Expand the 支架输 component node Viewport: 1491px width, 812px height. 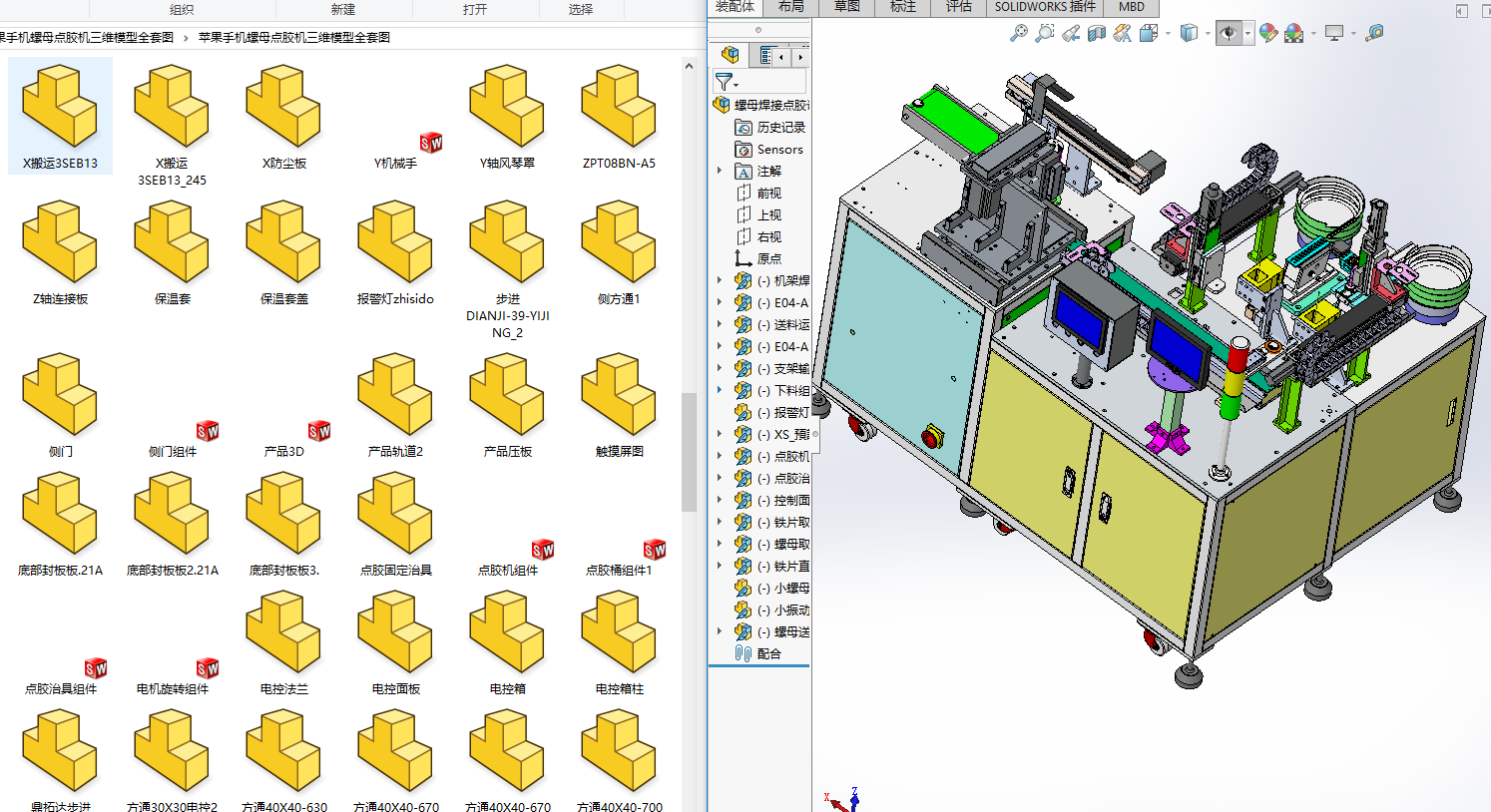720,368
